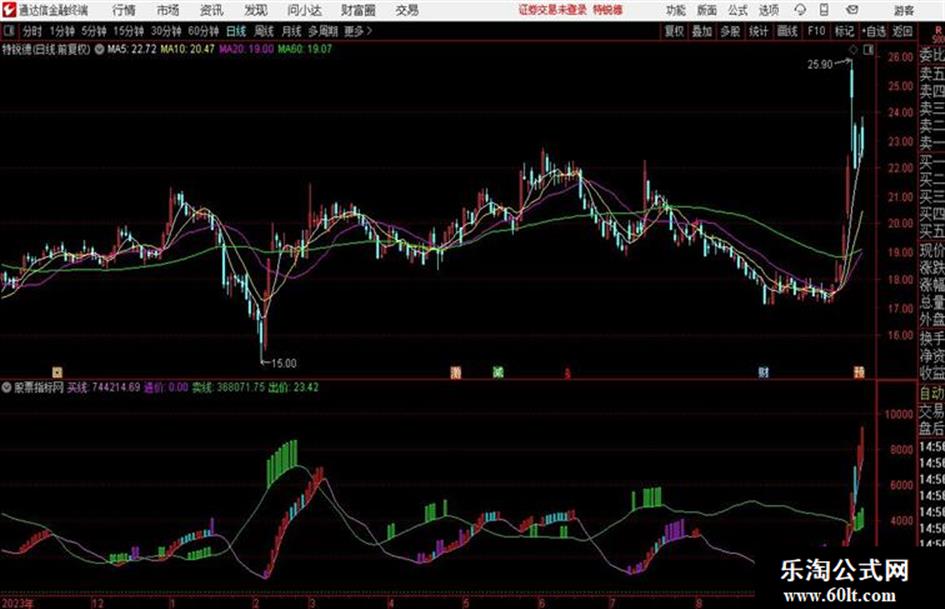
Task: Switch to the 15分钟 period
Action: tap(128, 31)
